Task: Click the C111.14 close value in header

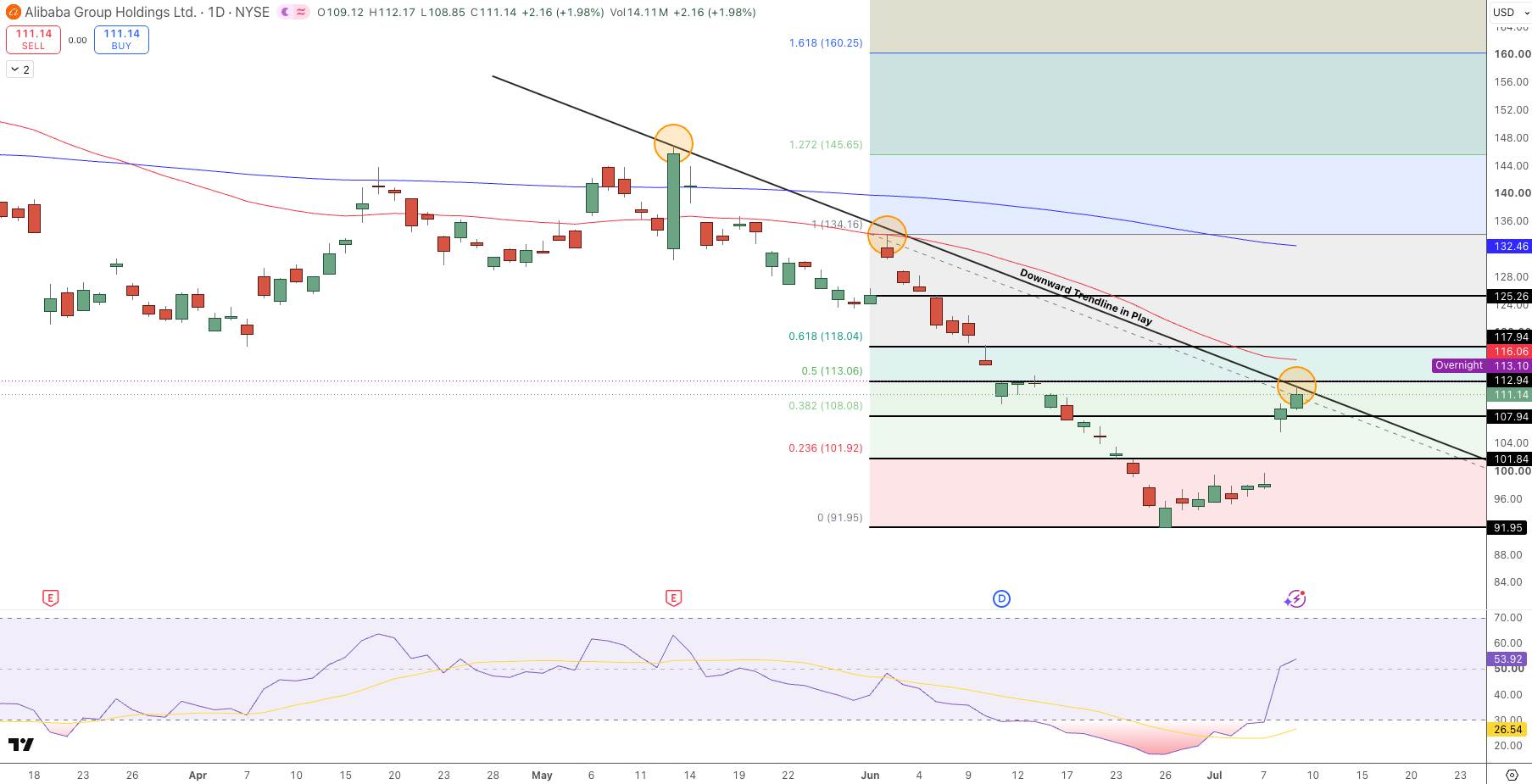Action: pos(493,13)
